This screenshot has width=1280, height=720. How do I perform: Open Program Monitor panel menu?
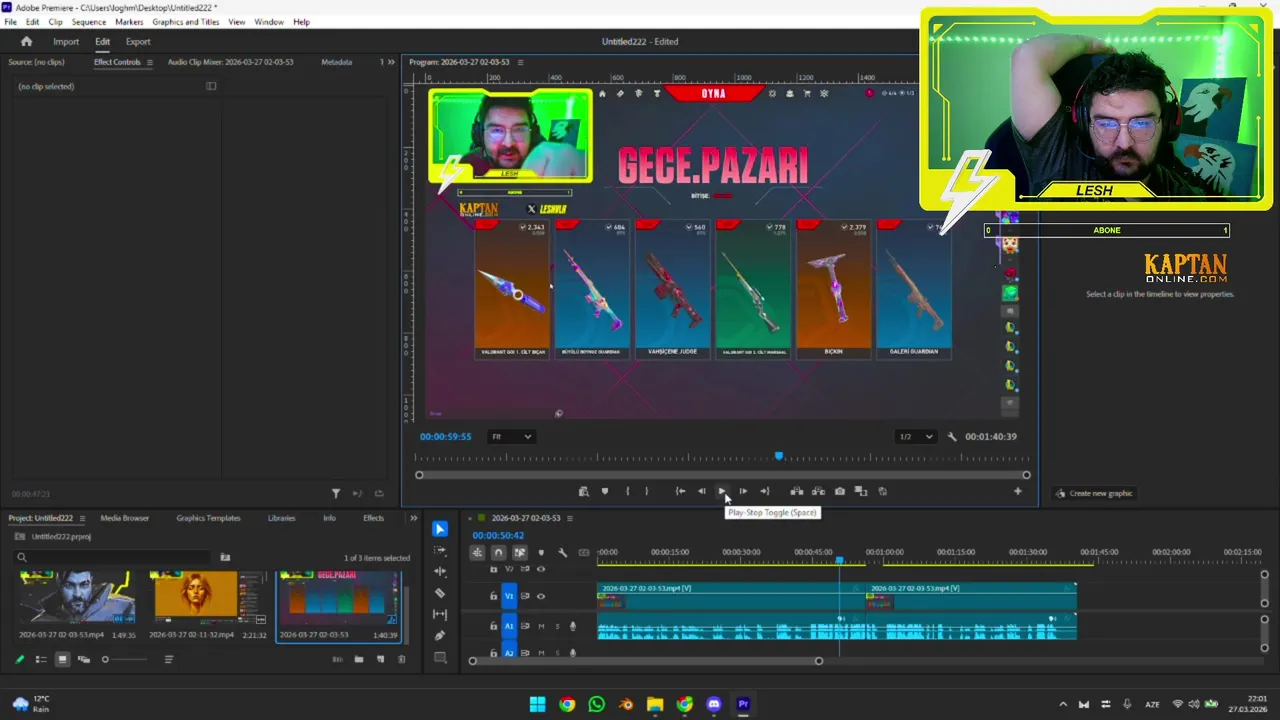coord(520,62)
